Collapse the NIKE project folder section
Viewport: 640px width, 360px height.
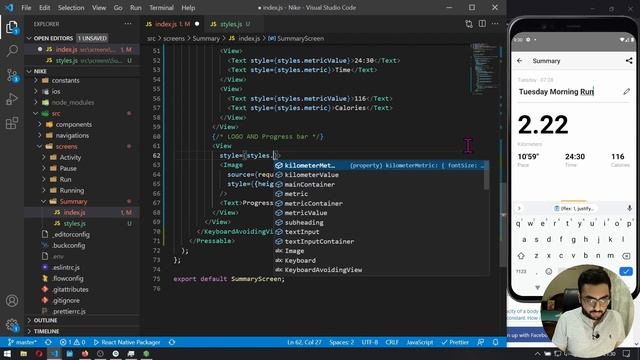coord(82,71)
